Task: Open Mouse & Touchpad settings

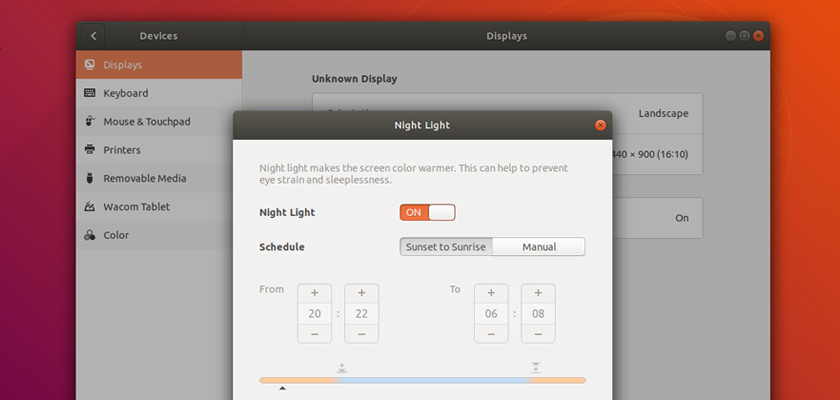Action: pos(159,122)
